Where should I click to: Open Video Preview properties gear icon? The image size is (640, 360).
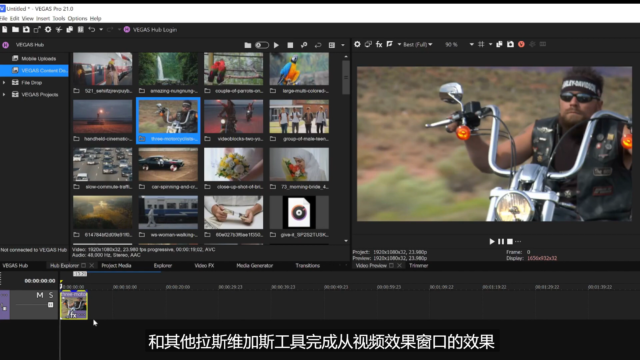[357, 44]
